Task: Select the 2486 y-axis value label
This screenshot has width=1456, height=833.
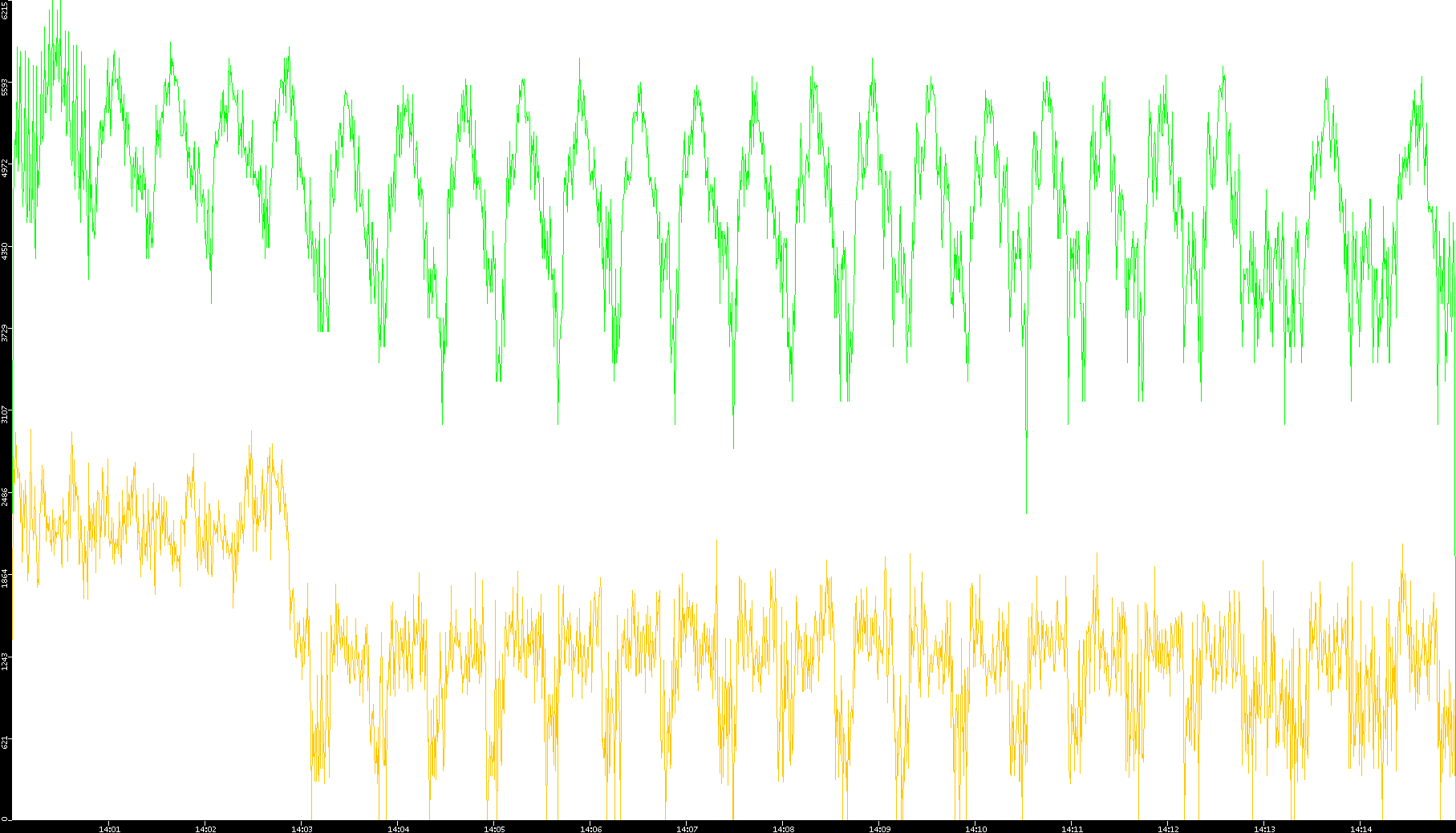Action: (x=6, y=496)
